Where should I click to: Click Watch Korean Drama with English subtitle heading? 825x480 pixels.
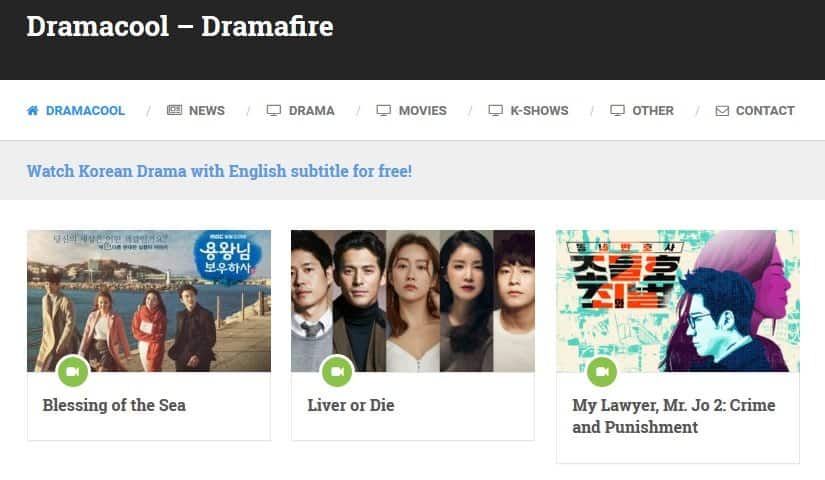[x=219, y=171]
